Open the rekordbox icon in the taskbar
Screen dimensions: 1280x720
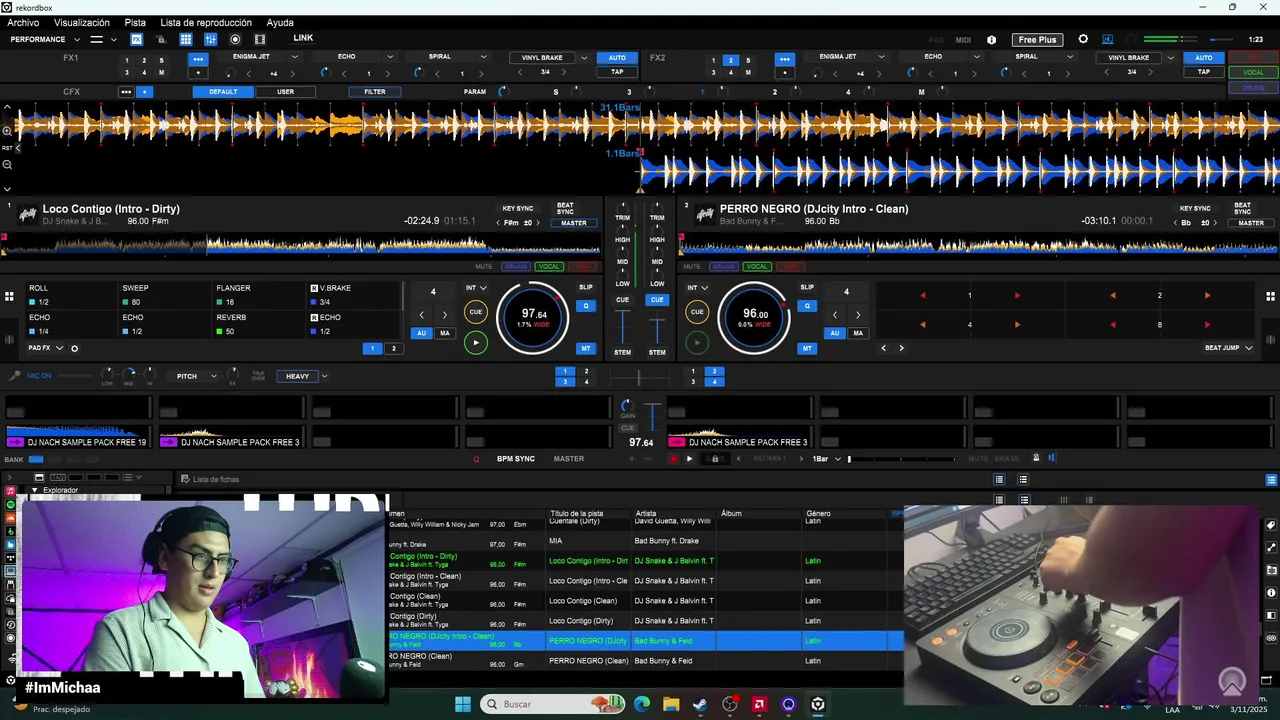point(818,704)
